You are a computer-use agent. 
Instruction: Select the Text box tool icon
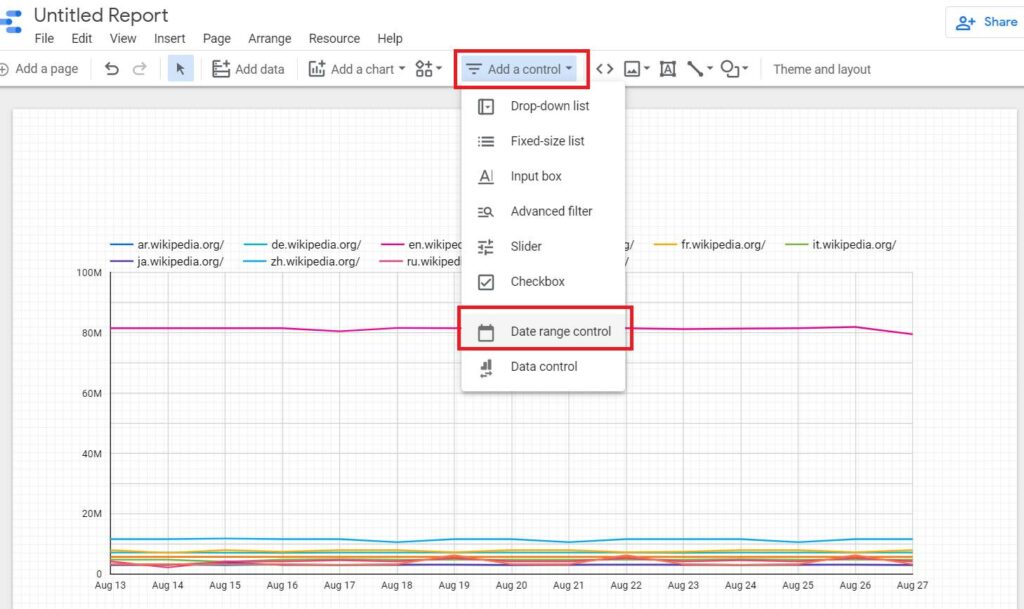click(667, 69)
